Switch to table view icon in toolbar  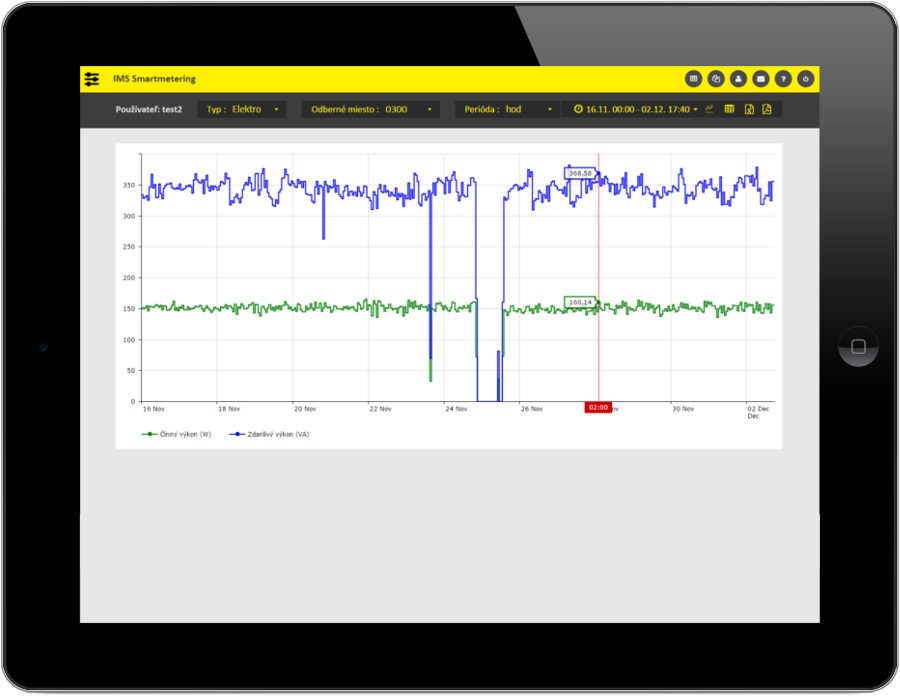point(729,109)
